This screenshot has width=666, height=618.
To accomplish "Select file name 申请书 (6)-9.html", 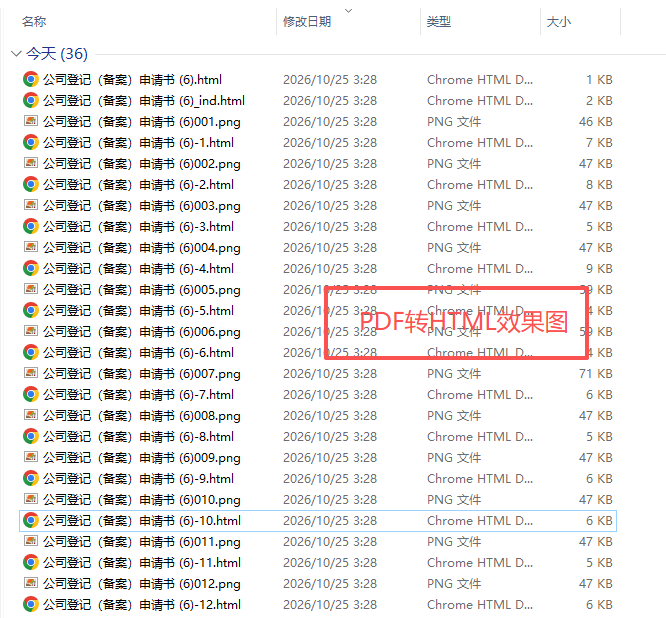I will click(138, 480).
